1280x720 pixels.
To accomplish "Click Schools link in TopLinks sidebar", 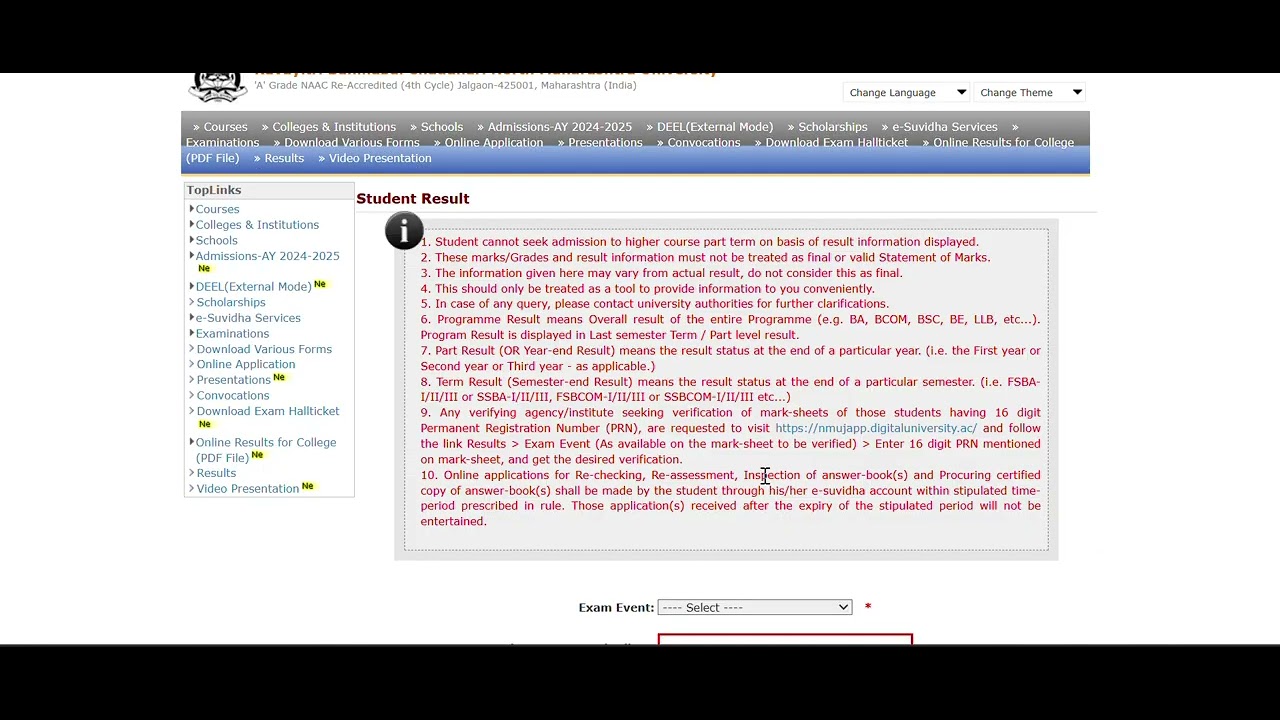I will click(216, 240).
